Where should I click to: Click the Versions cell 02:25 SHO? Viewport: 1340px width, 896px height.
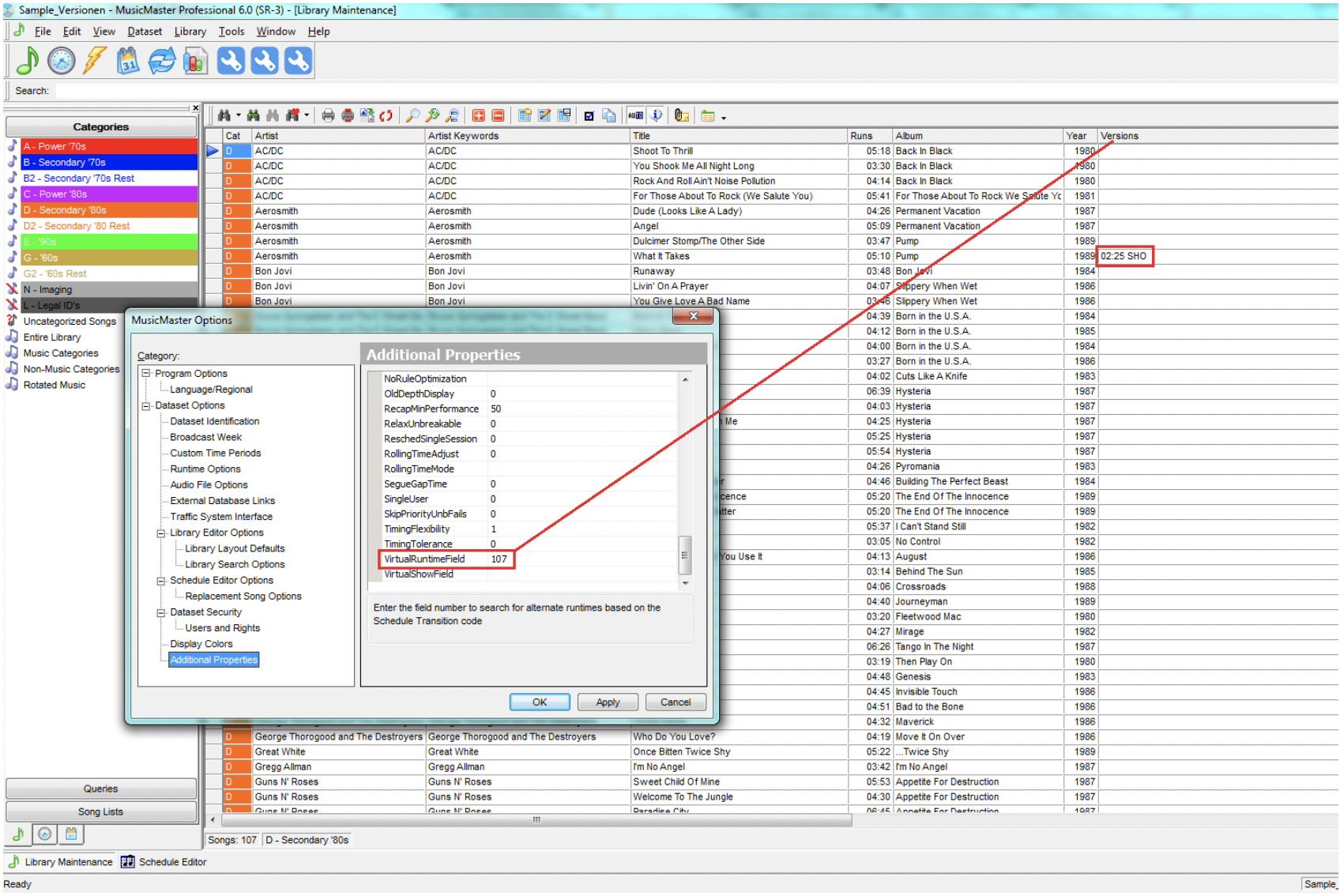click(x=1124, y=256)
